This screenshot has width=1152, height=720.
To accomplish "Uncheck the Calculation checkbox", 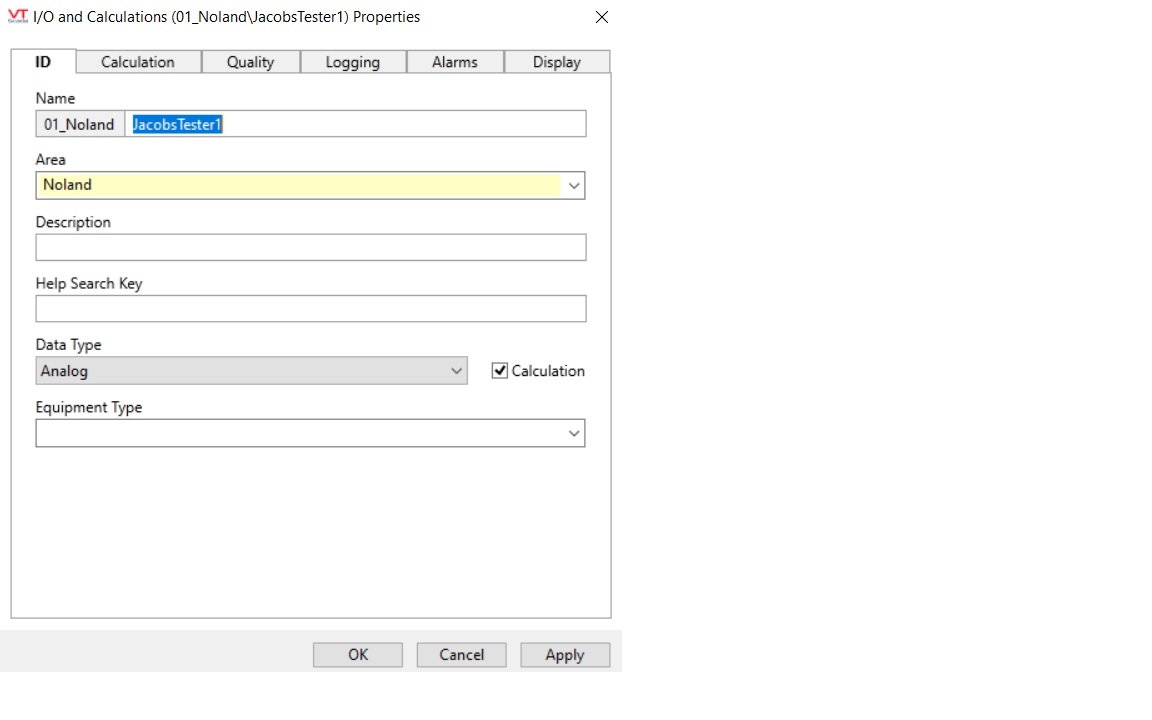I will [501, 371].
